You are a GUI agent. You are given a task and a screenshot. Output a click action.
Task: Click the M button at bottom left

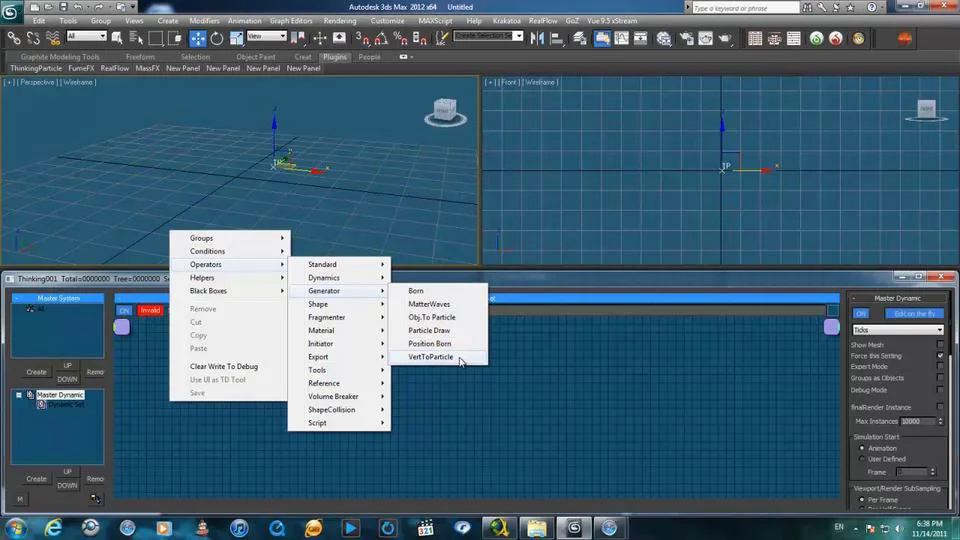pos(20,499)
